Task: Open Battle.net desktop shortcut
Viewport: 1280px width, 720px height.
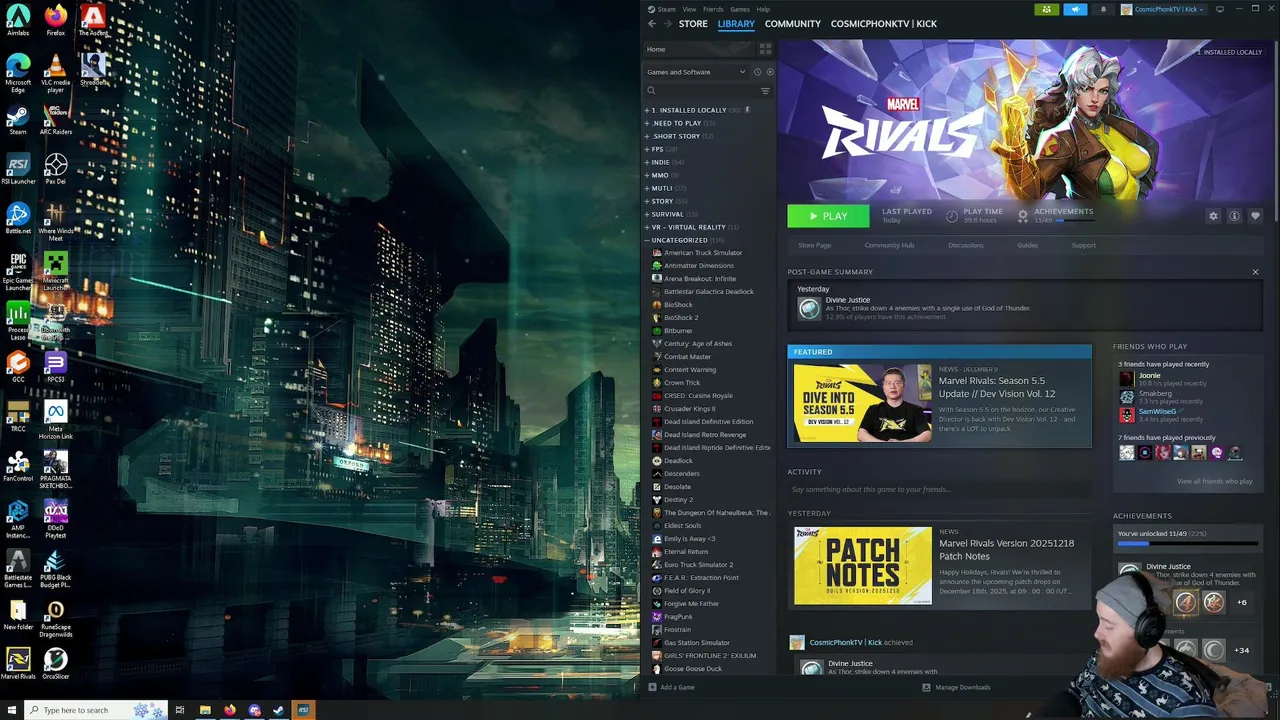Action: [x=18, y=219]
